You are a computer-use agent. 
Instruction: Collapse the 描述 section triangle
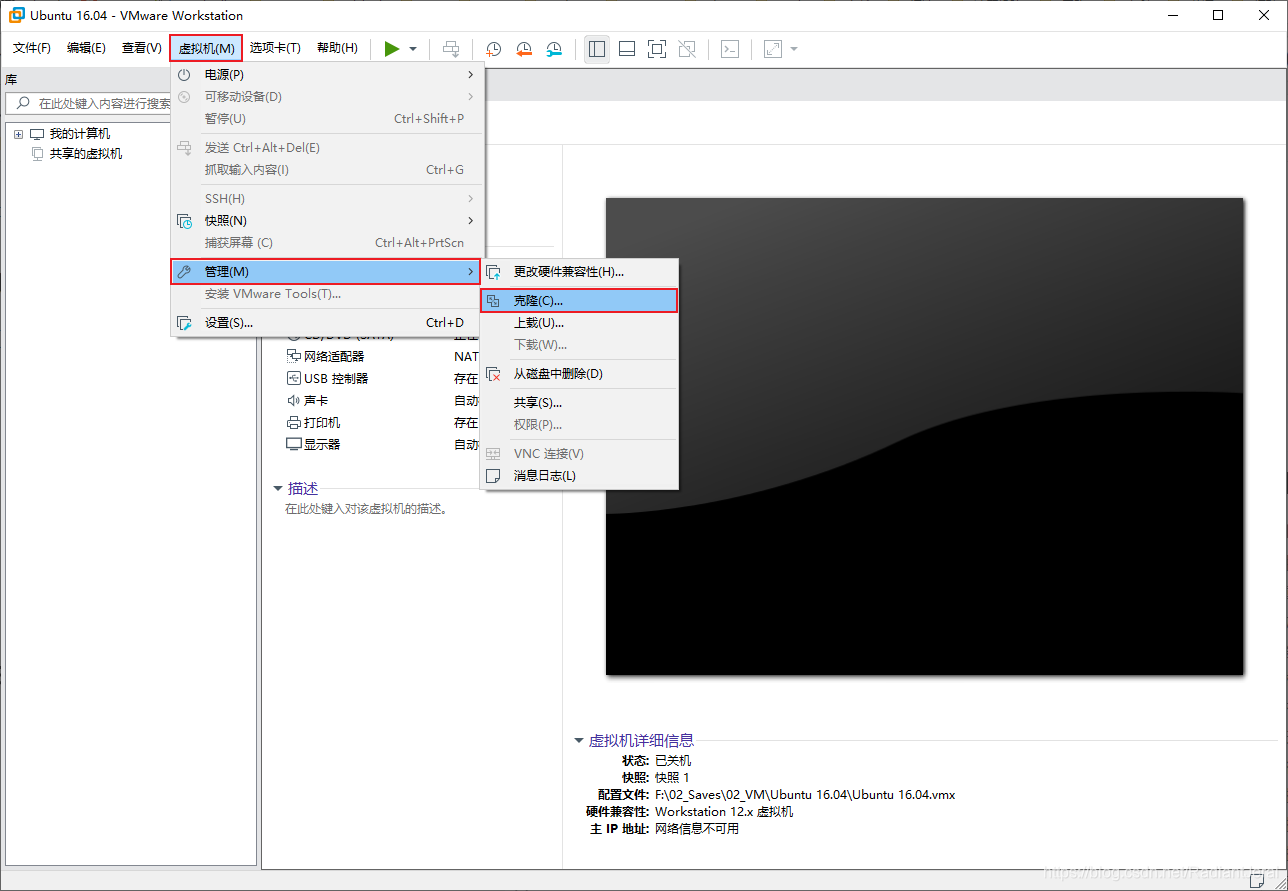coord(278,489)
